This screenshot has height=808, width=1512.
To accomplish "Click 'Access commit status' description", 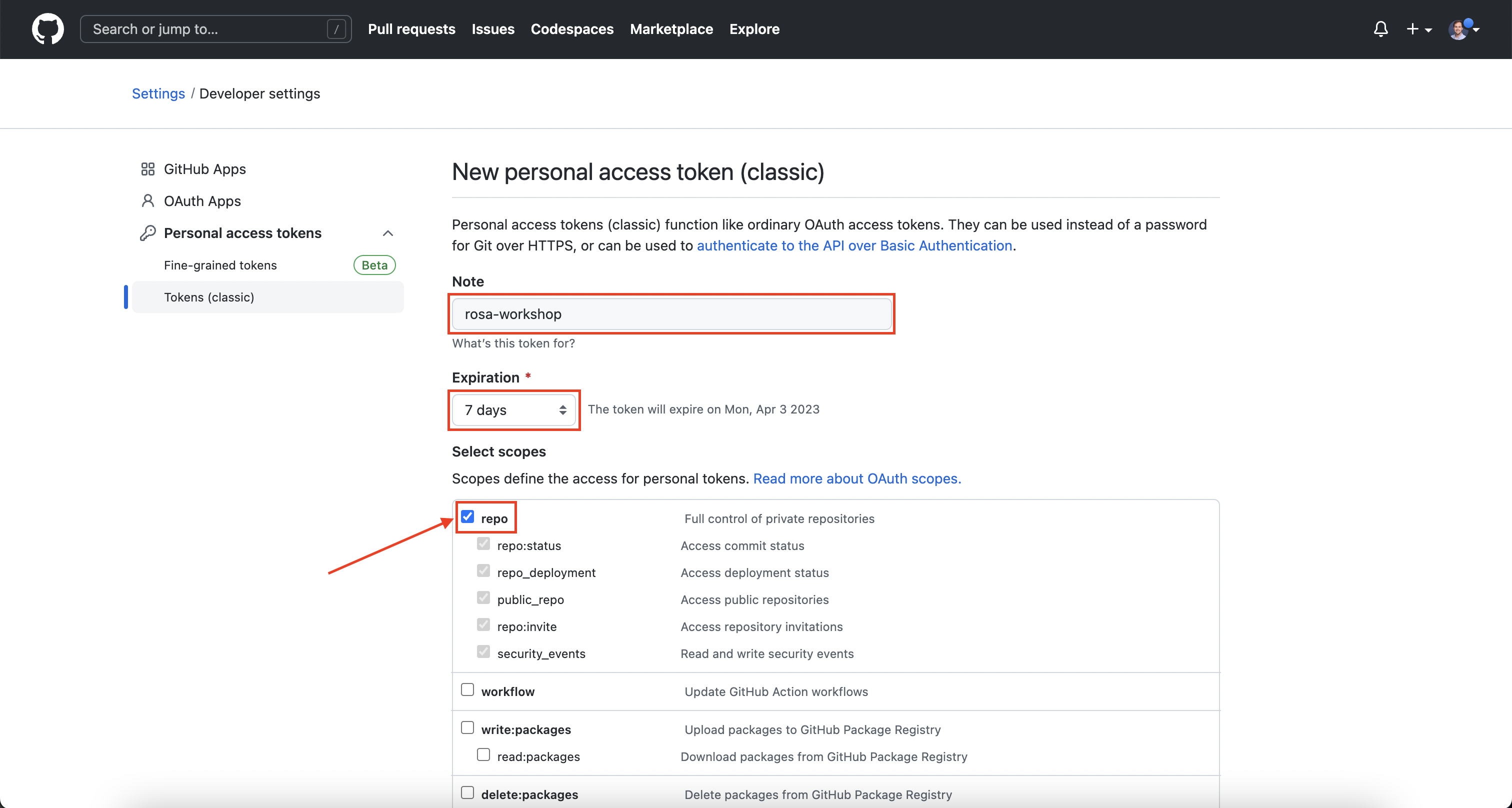I will click(742, 545).
